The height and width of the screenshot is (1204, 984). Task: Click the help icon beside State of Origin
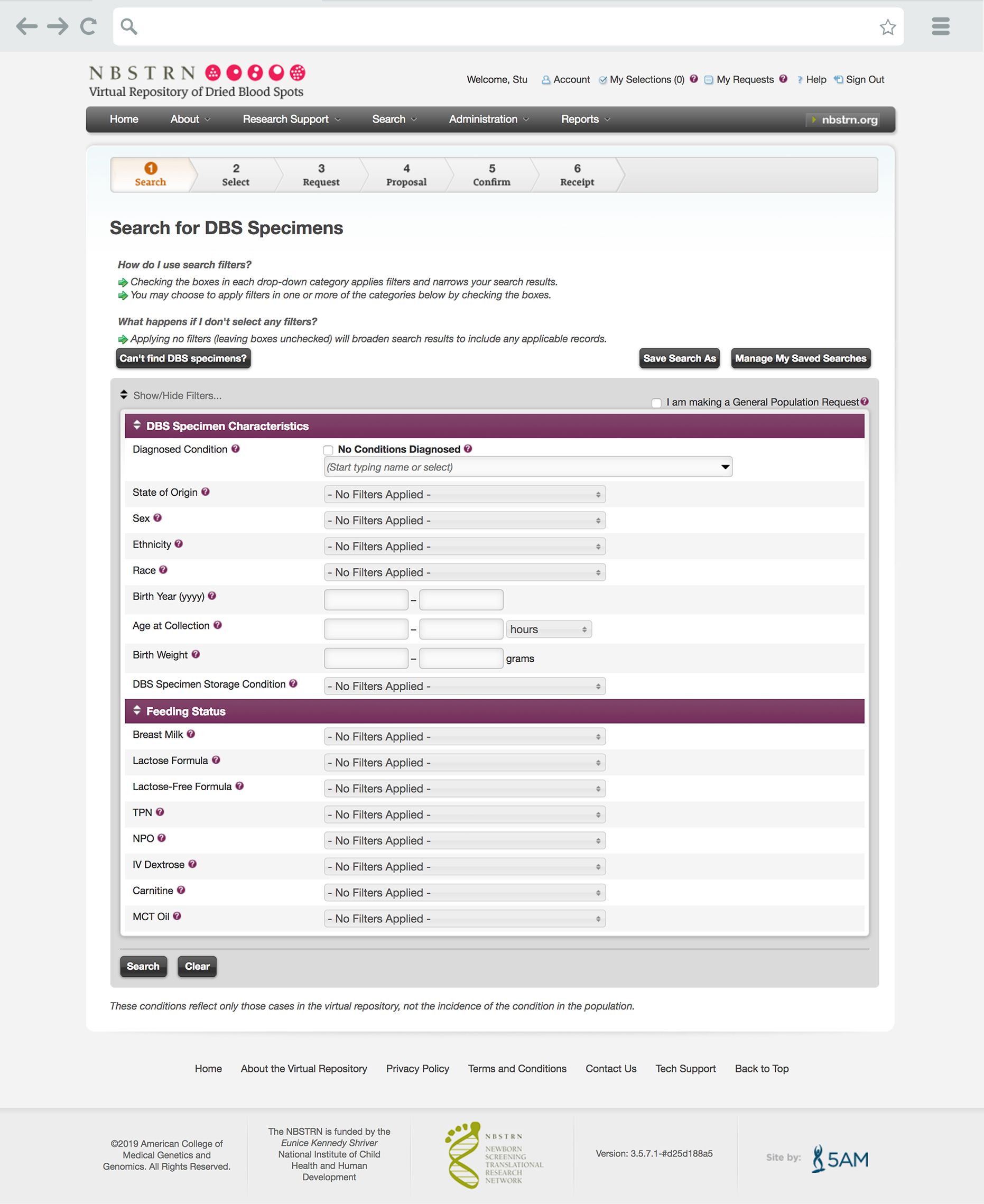tap(205, 492)
